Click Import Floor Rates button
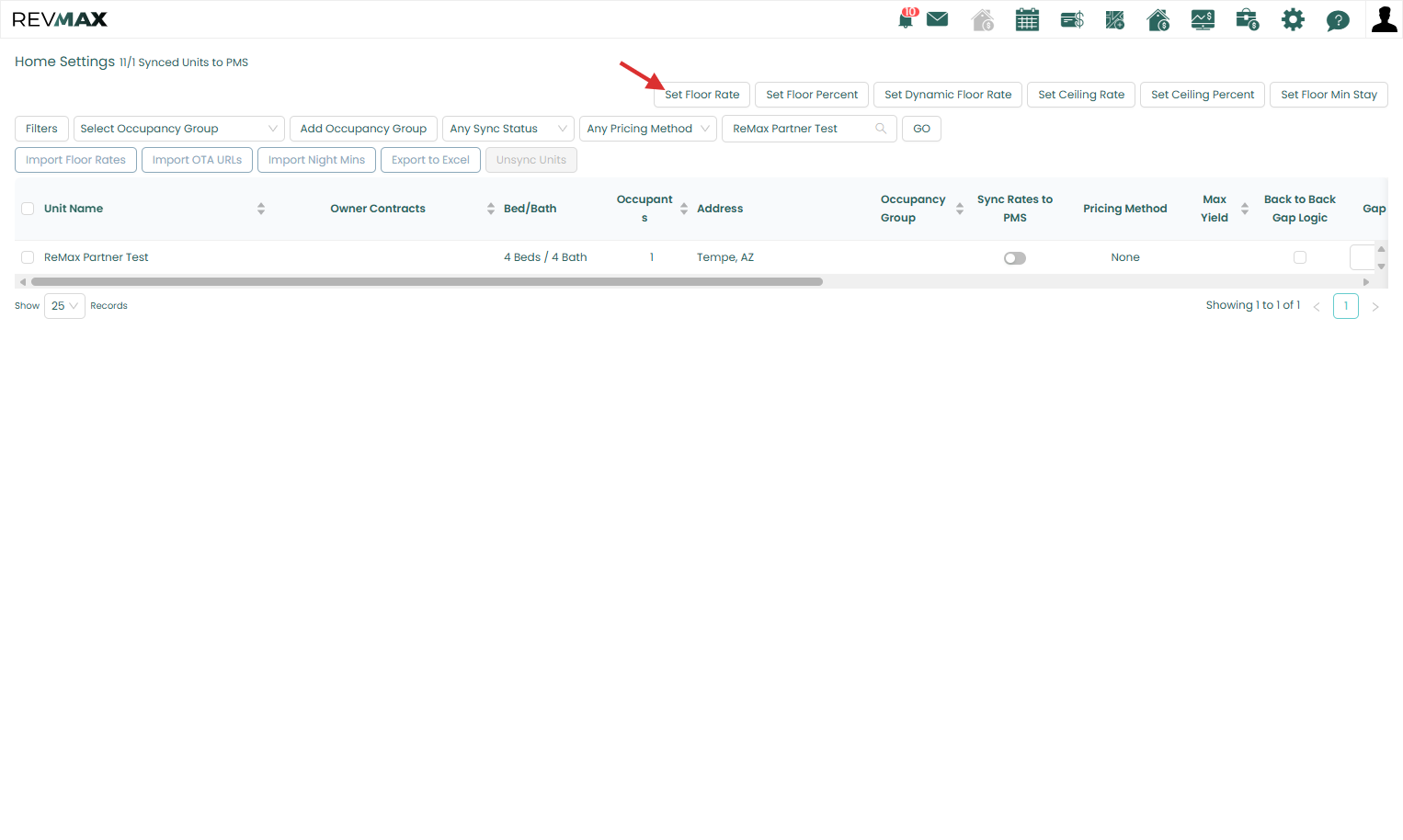 75,160
